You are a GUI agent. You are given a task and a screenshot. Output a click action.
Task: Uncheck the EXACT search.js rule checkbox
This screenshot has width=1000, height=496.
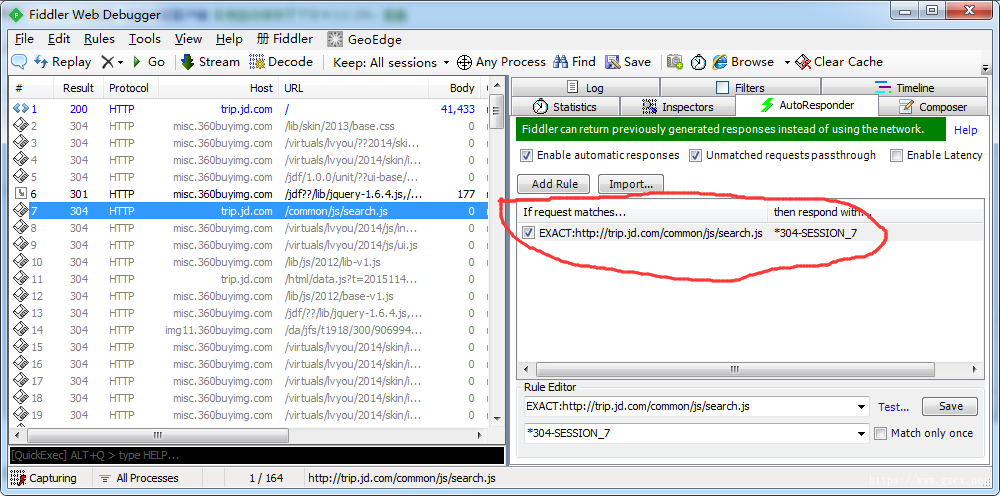(528, 233)
